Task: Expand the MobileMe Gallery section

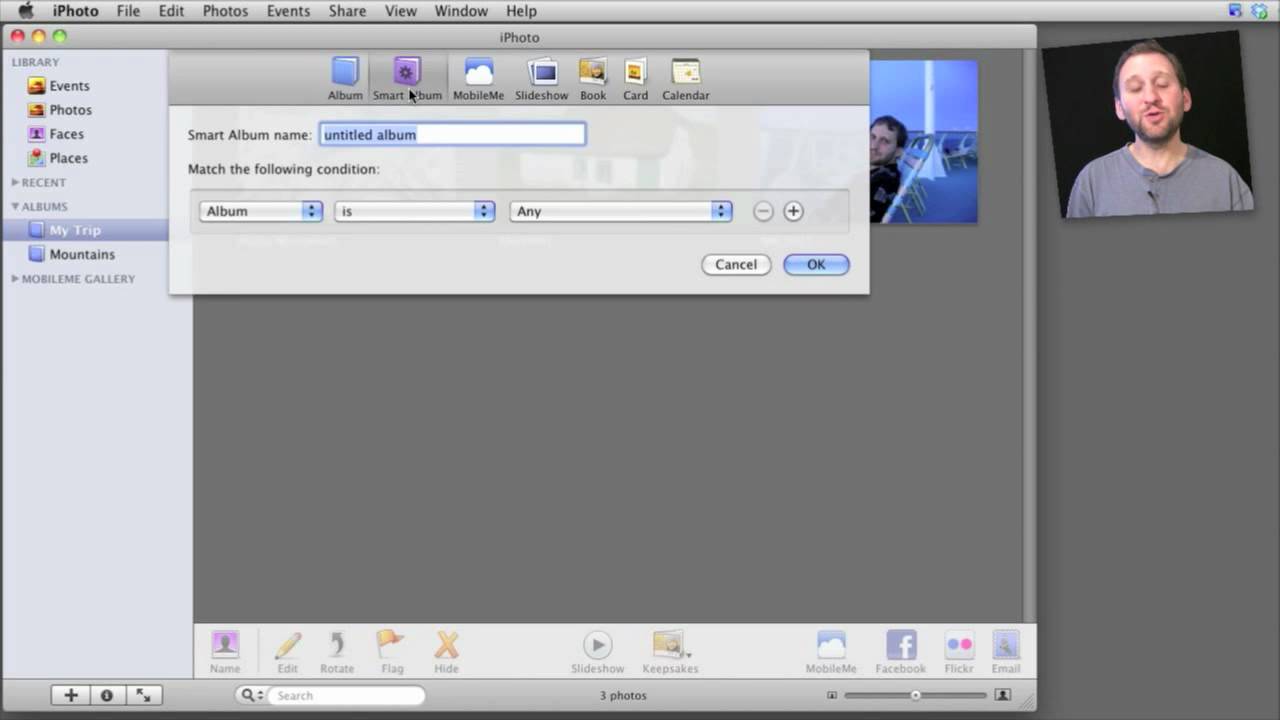Action: tap(15, 278)
